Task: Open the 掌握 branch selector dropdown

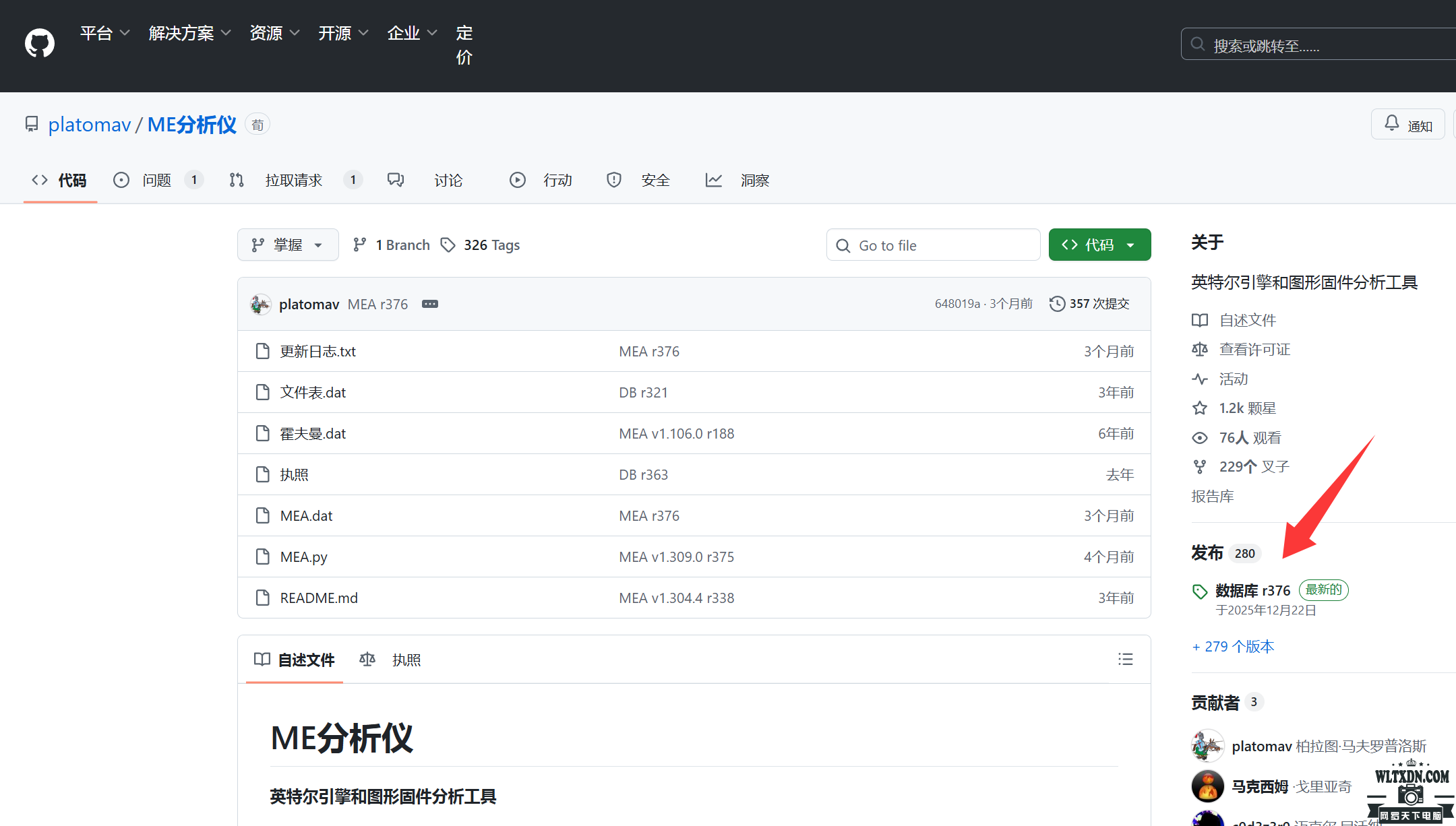Action: (288, 245)
